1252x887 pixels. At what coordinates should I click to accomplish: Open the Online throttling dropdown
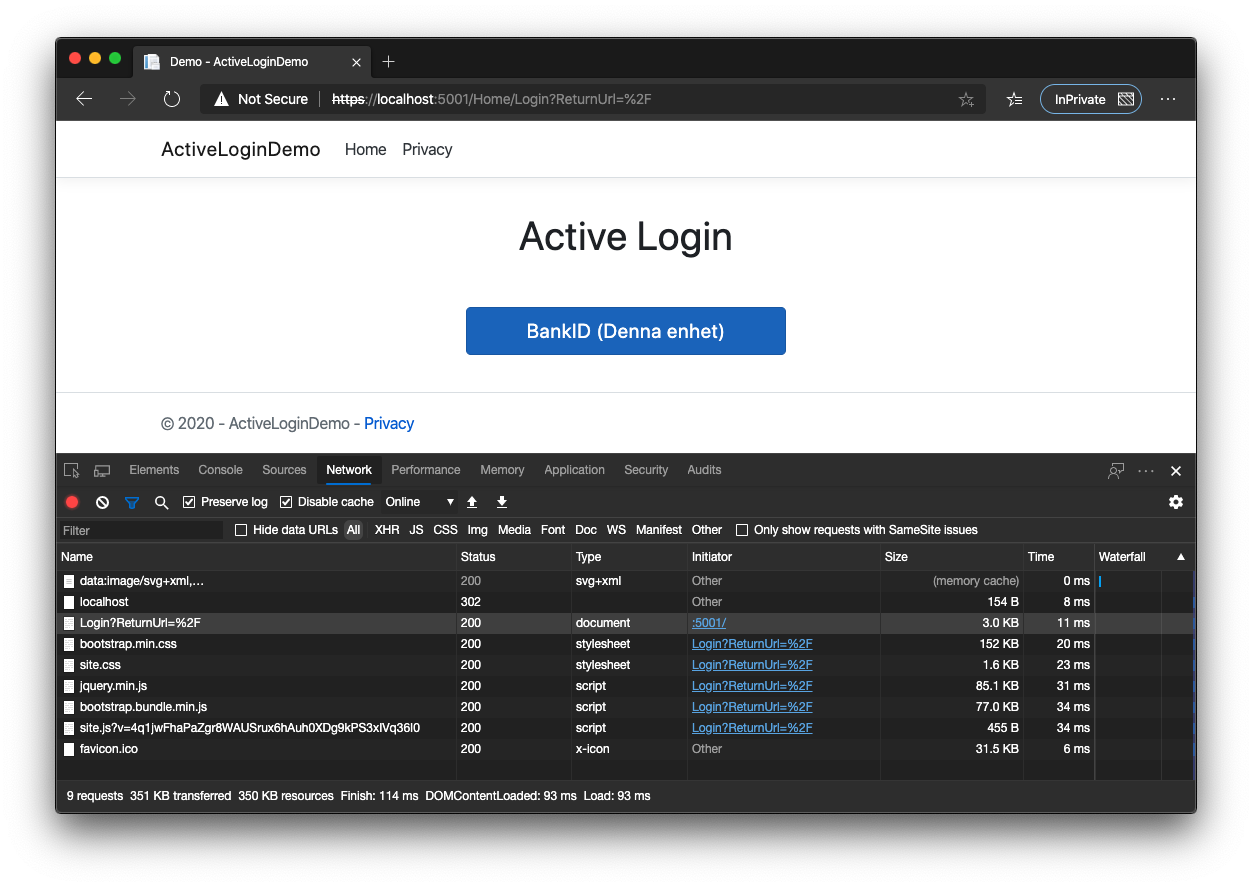[x=419, y=502]
